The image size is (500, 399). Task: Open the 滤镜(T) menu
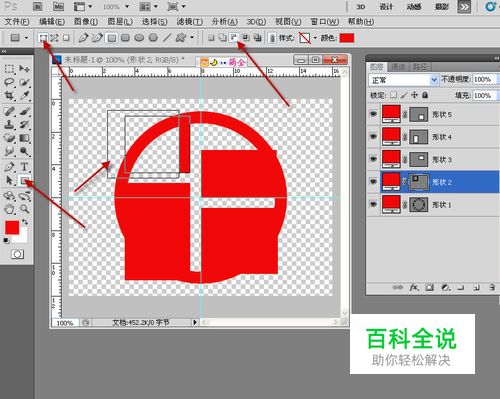(x=189, y=22)
